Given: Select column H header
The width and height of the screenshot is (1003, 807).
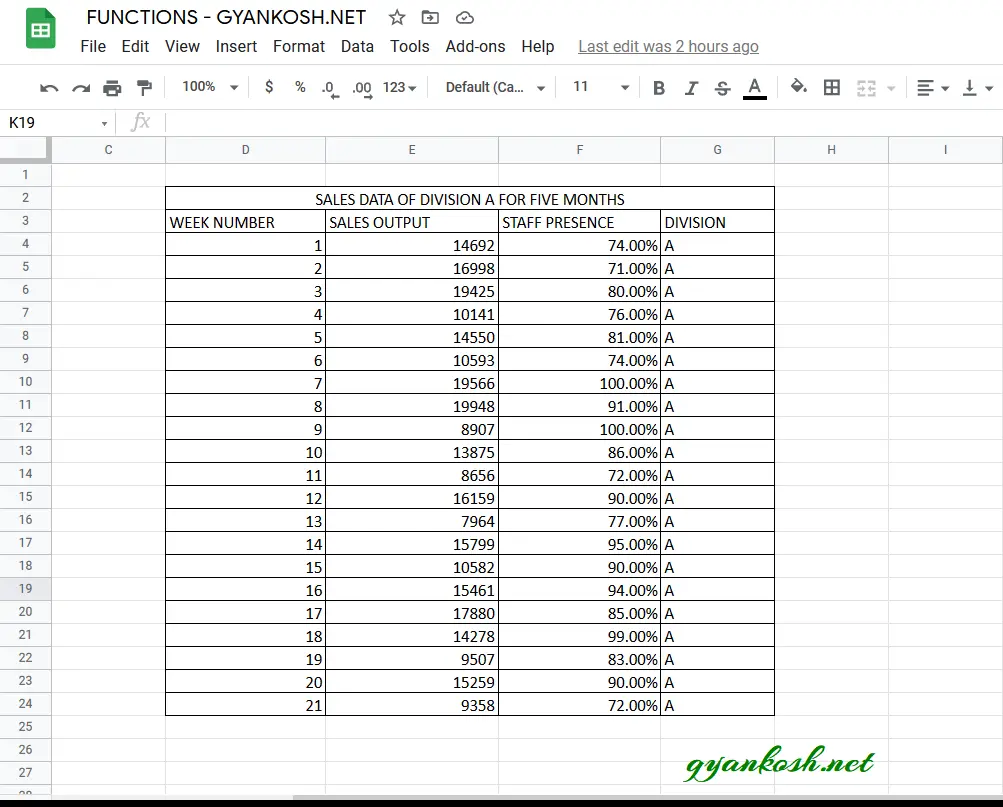Looking at the screenshot, I should coord(831,150).
